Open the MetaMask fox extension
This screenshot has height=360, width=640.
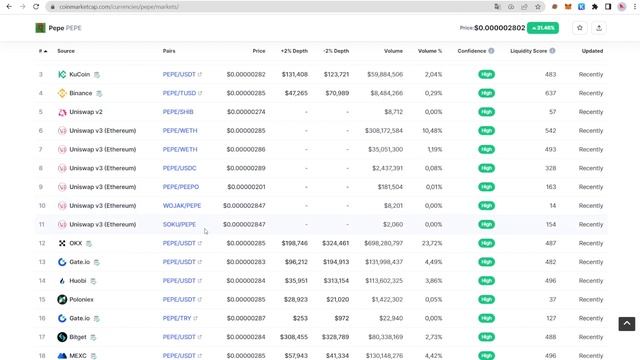pyautogui.click(x=568, y=7)
